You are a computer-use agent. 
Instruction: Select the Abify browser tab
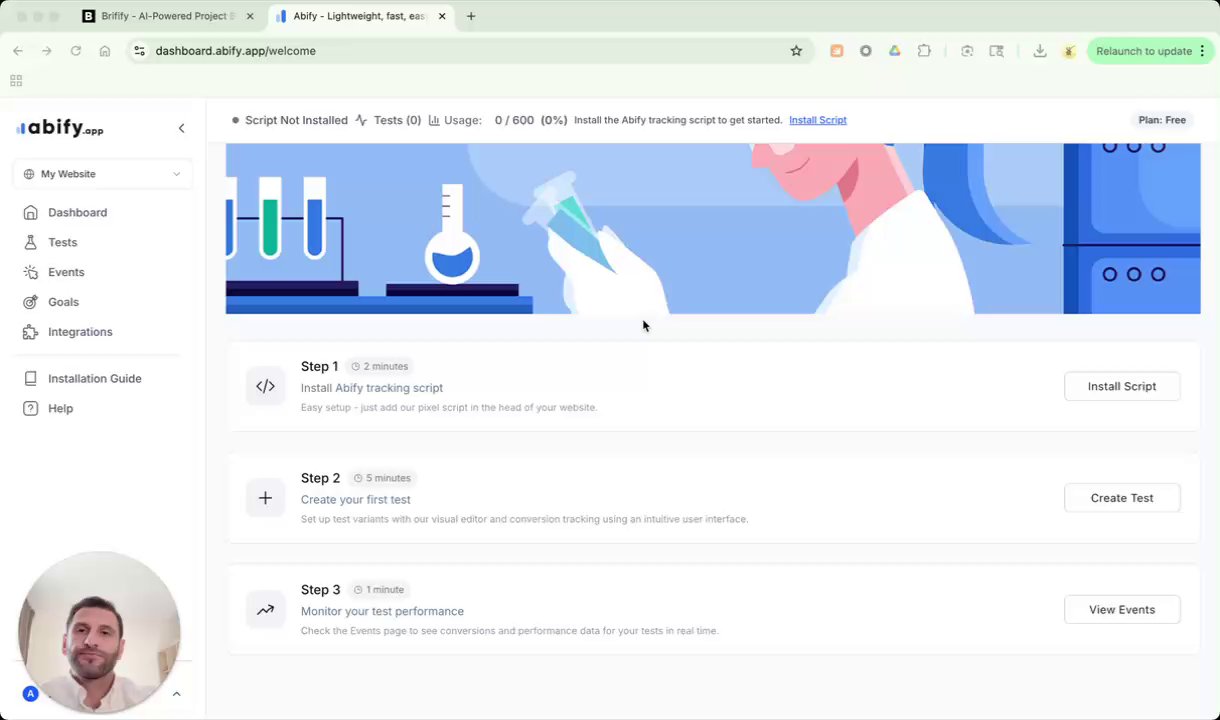358,16
